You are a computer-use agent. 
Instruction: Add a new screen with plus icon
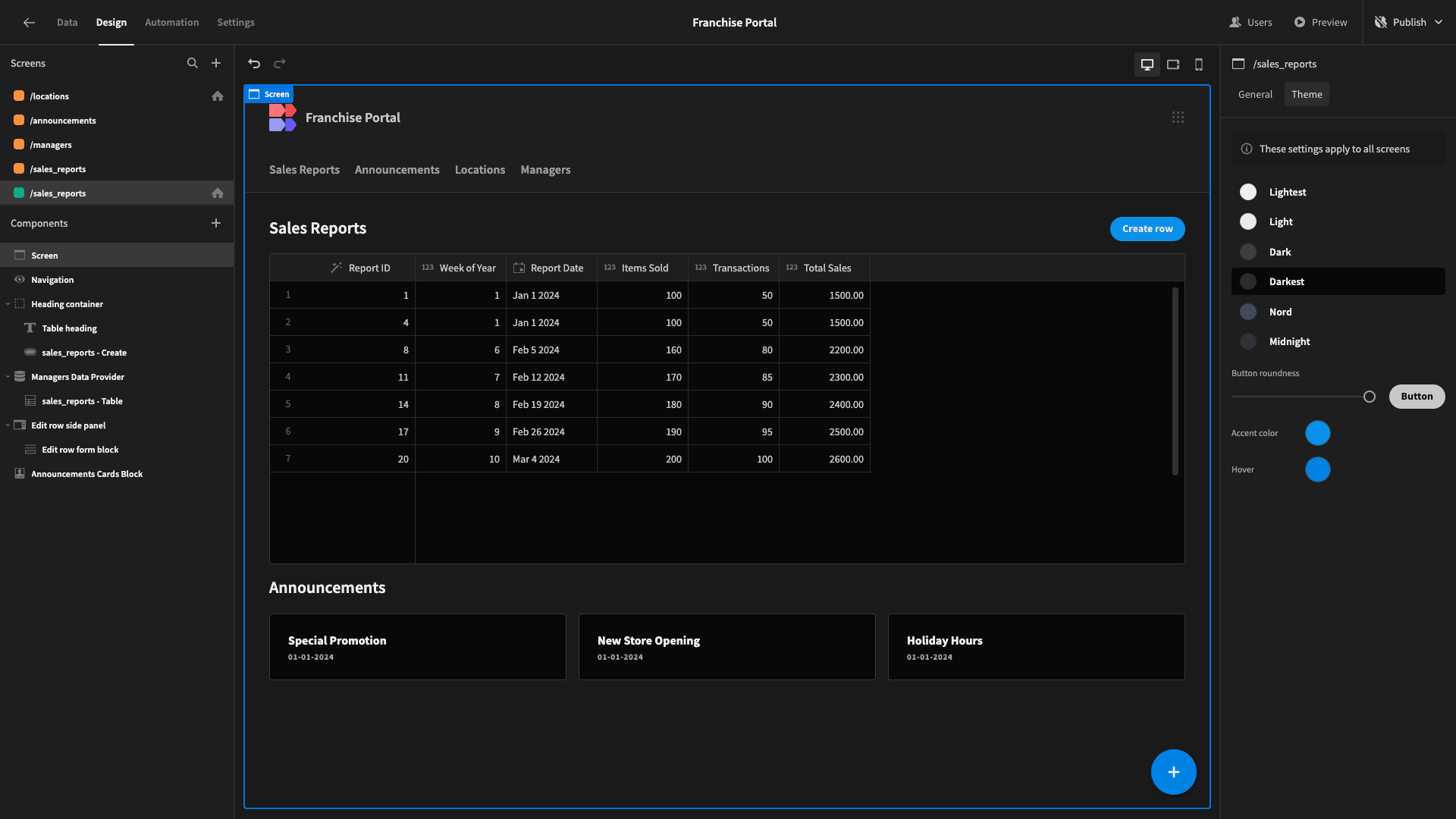[x=216, y=64]
